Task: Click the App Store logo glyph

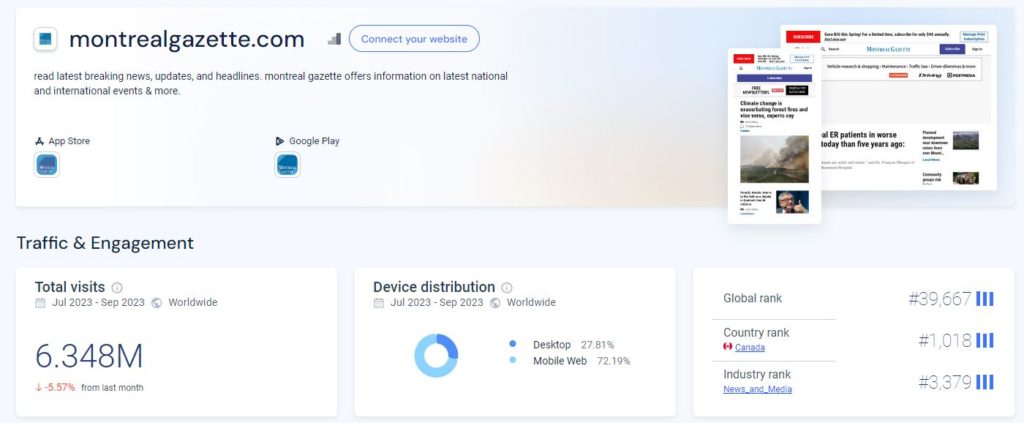Action: 39,141
